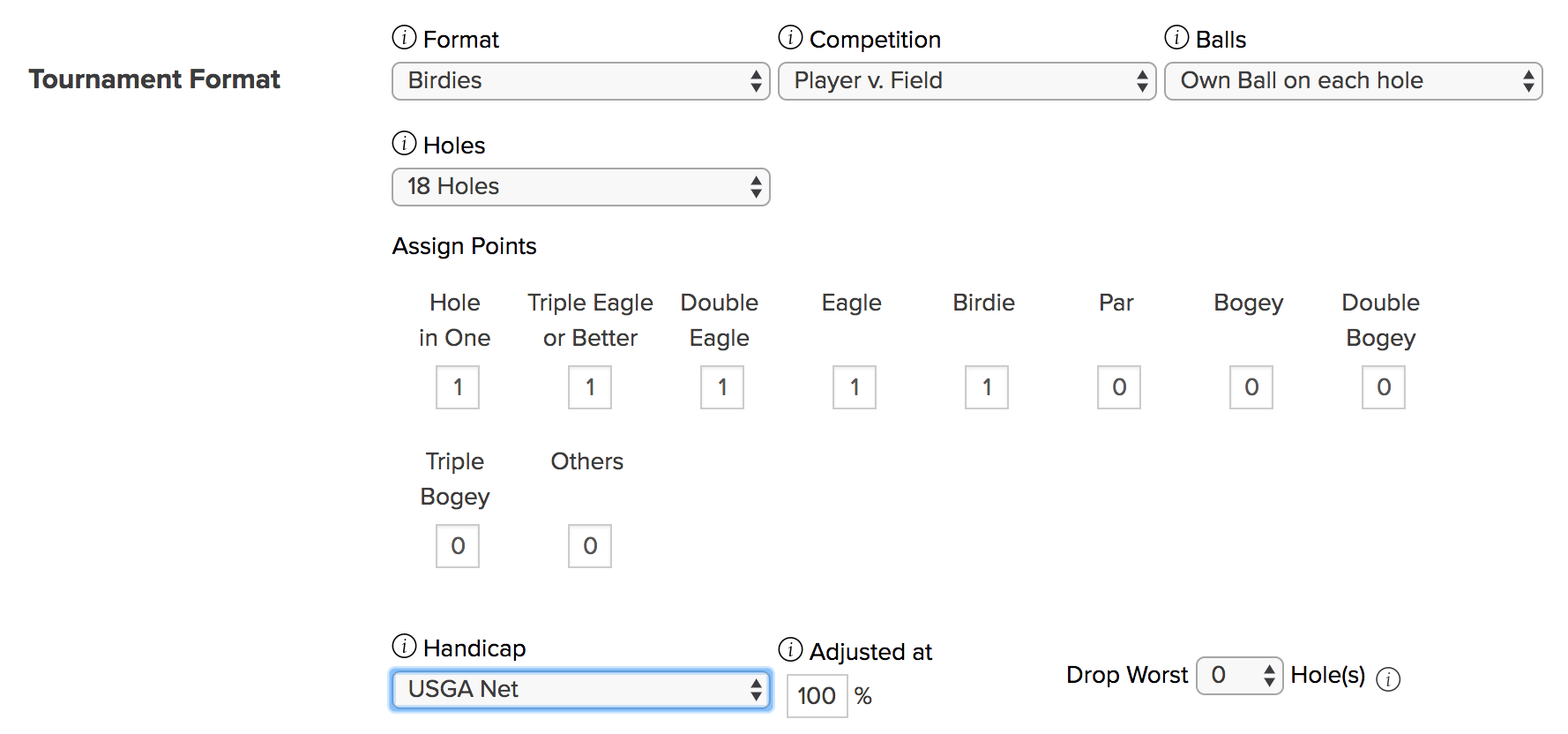Click the Birdie points field
Viewport: 1568px width, 734px height.
(x=987, y=387)
